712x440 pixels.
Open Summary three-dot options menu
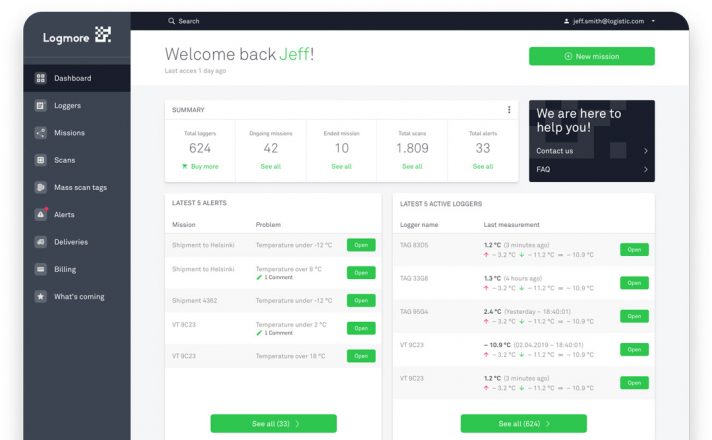[x=509, y=109]
